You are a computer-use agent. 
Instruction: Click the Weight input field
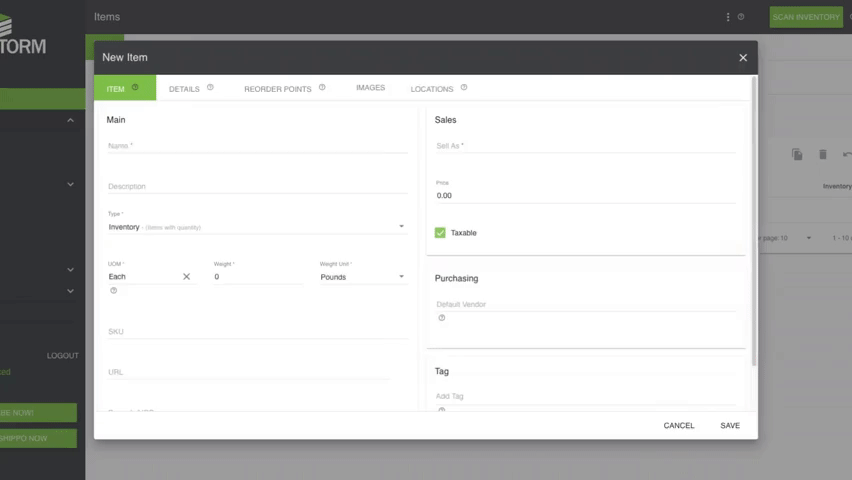258,277
